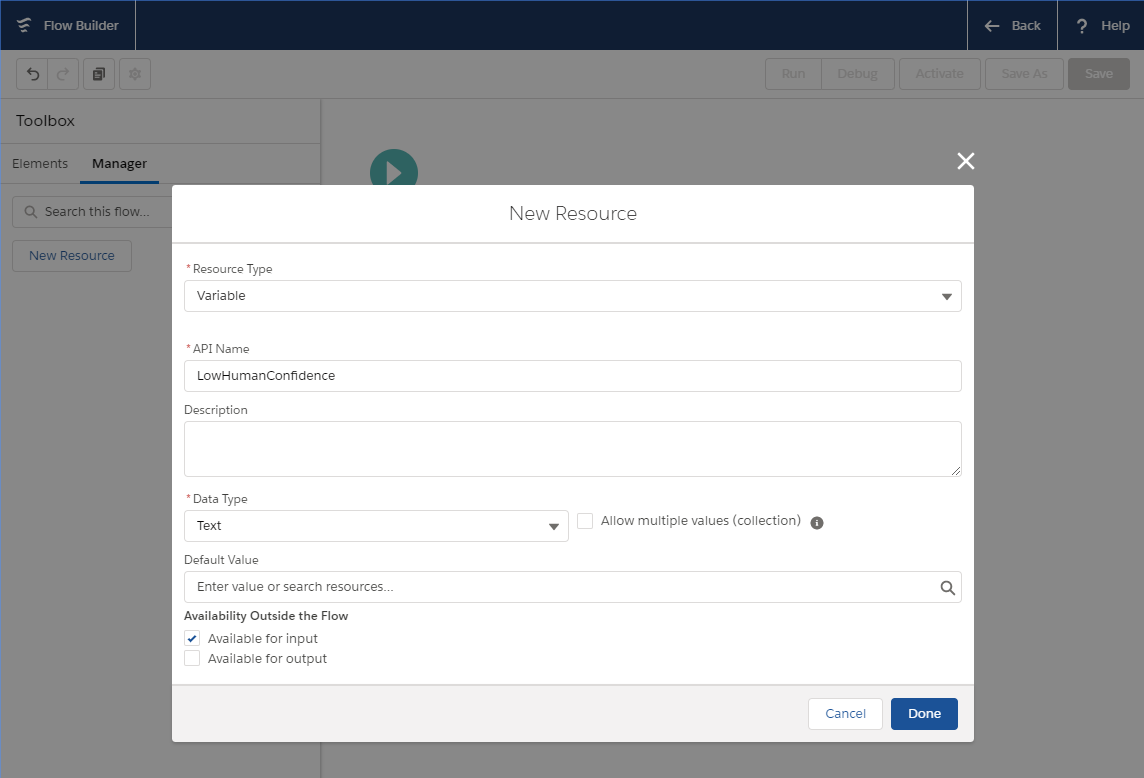Screen dimensions: 1144x778
Task: Switch to the Elements tab
Action: click(40, 163)
